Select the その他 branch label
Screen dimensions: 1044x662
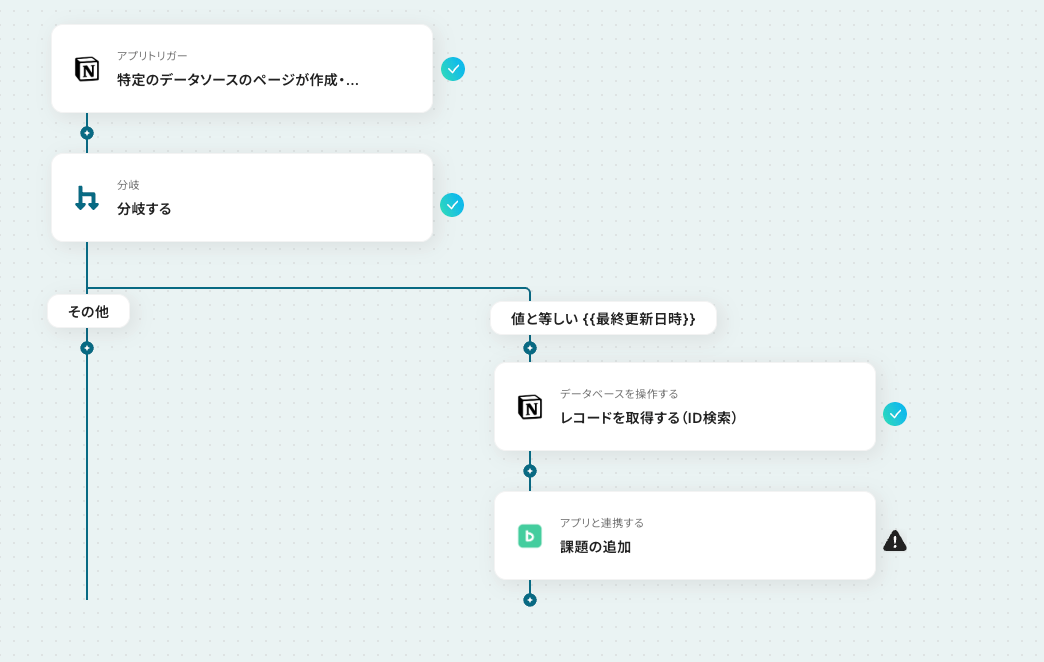coord(89,312)
